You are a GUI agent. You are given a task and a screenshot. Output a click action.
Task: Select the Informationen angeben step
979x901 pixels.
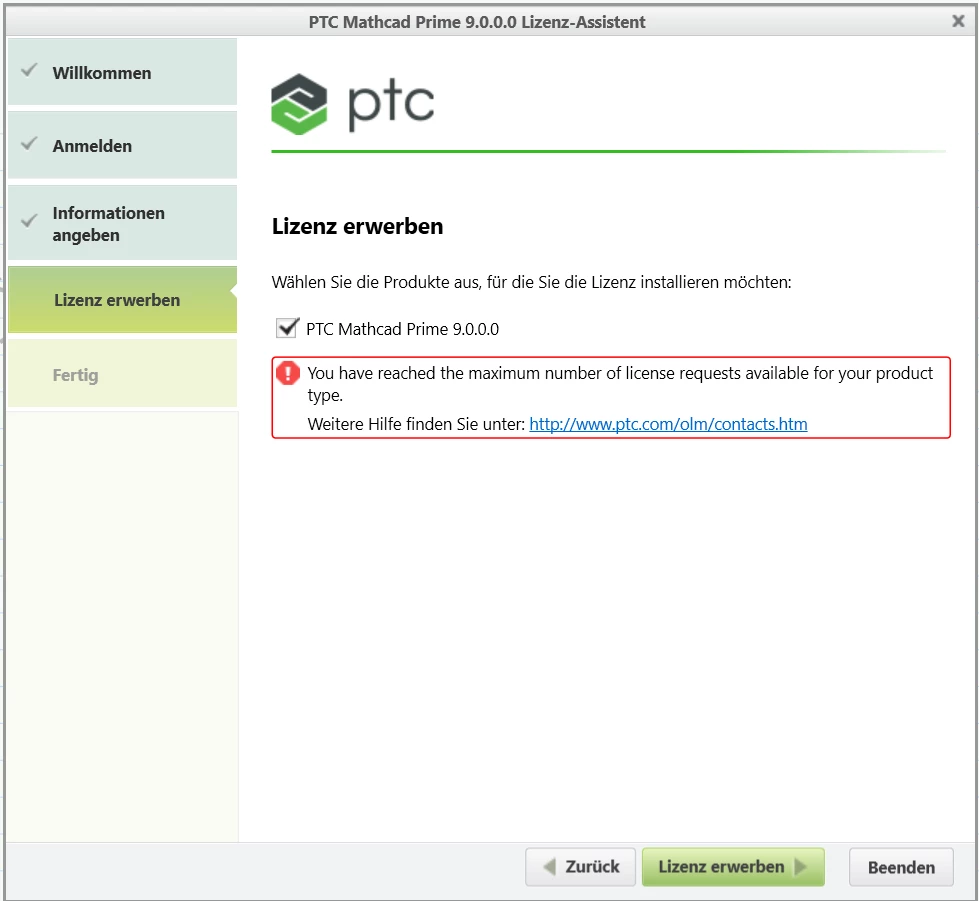[x=122, y=223]
